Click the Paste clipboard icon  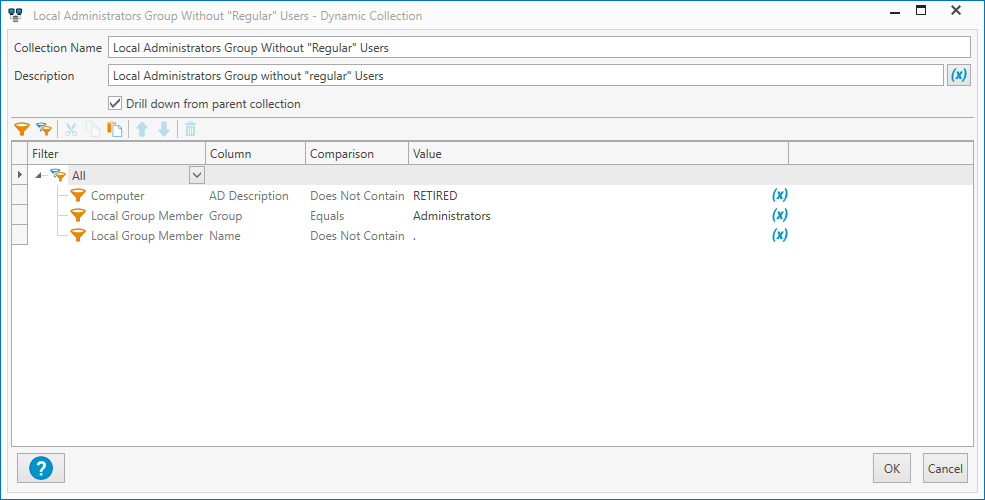[115, 129]
